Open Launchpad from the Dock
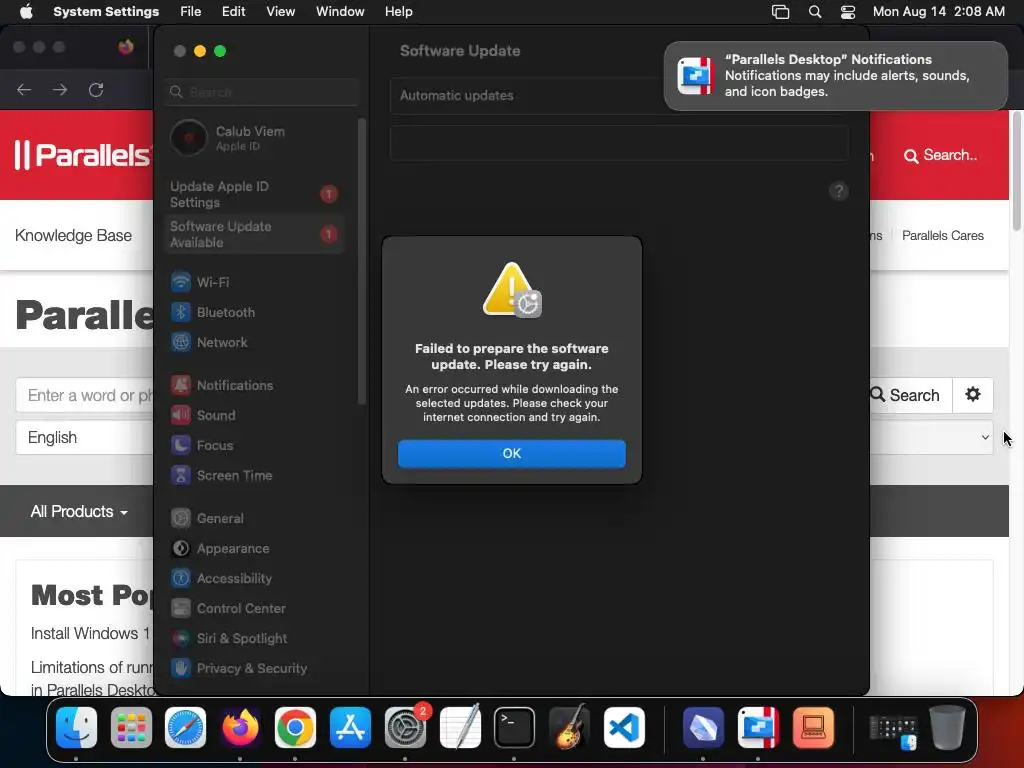This screenshot has width=1024, height=768. (x=131, y=728)
